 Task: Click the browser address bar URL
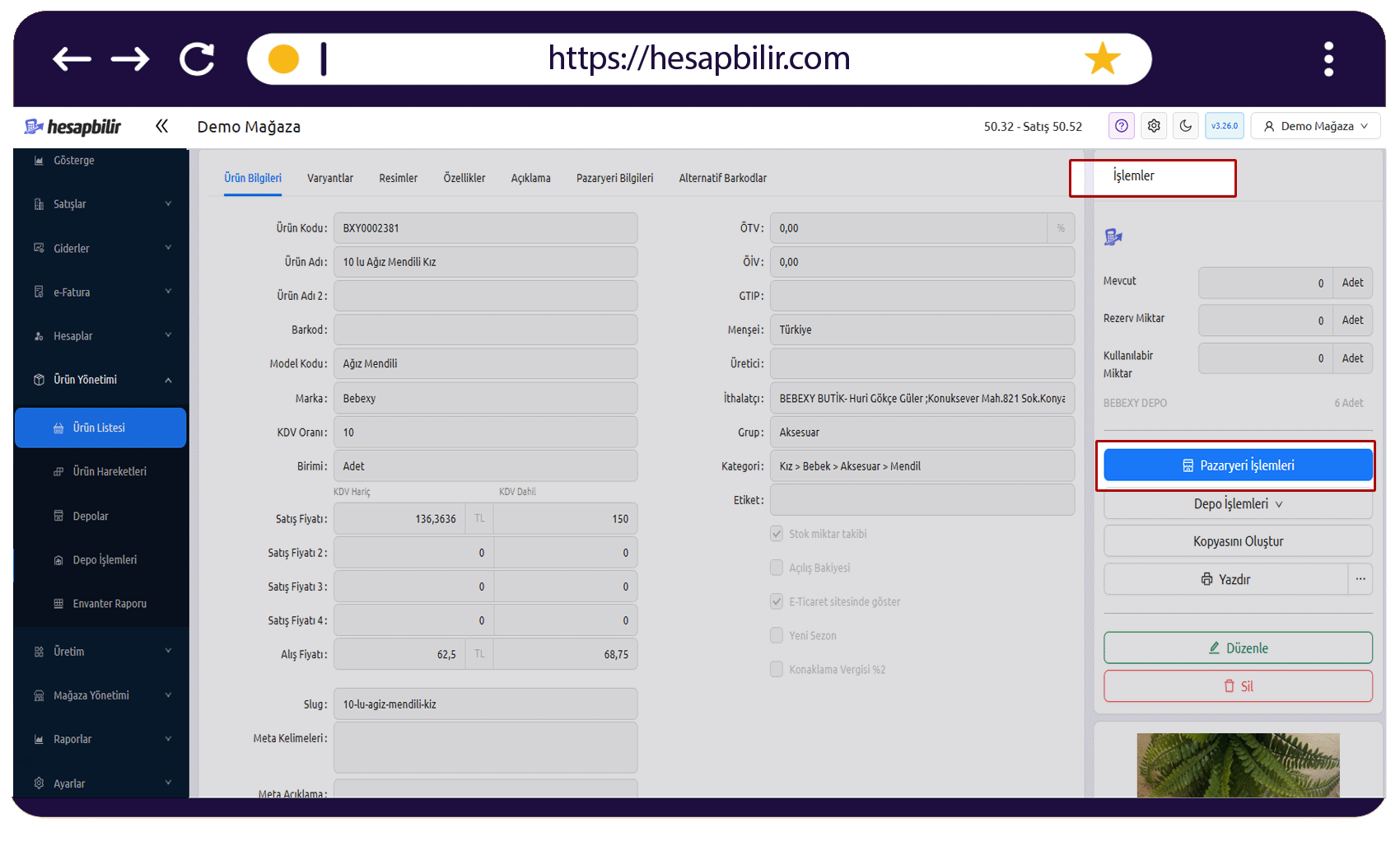click(x=699, y=58)
